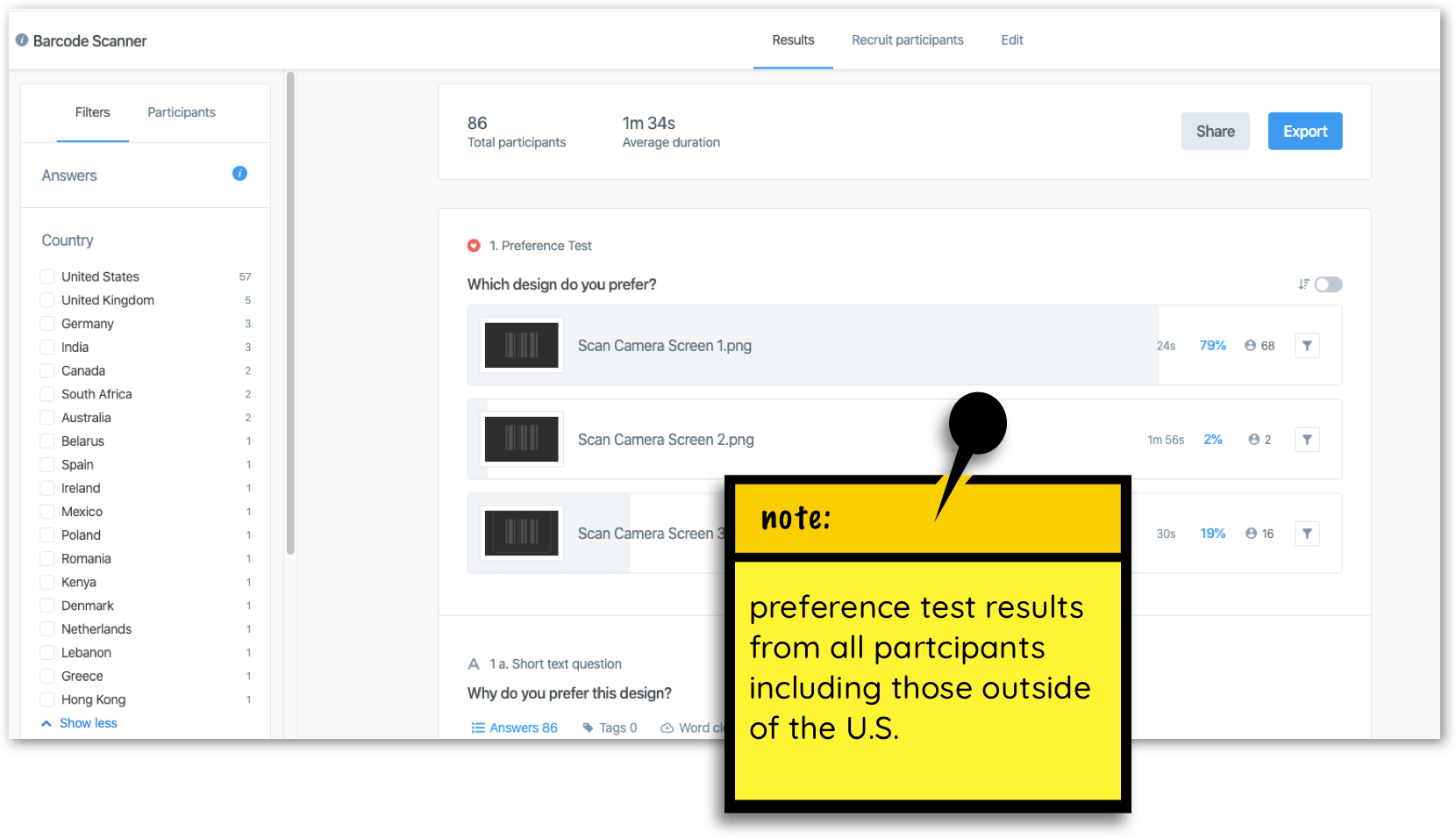Open the Edit tab
The height and width of the screenshot is (839, 1456).
pyautogui.click(x=1012, y=40)
